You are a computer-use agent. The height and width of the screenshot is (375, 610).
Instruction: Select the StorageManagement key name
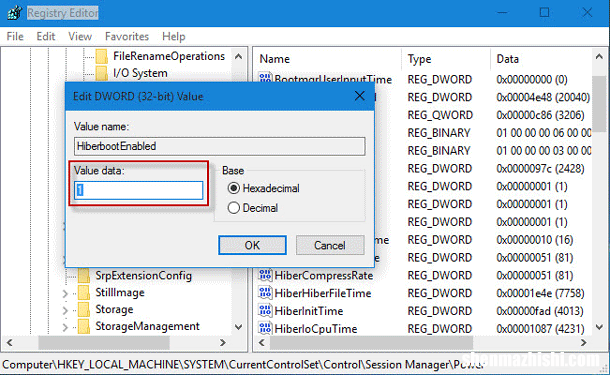147,326
